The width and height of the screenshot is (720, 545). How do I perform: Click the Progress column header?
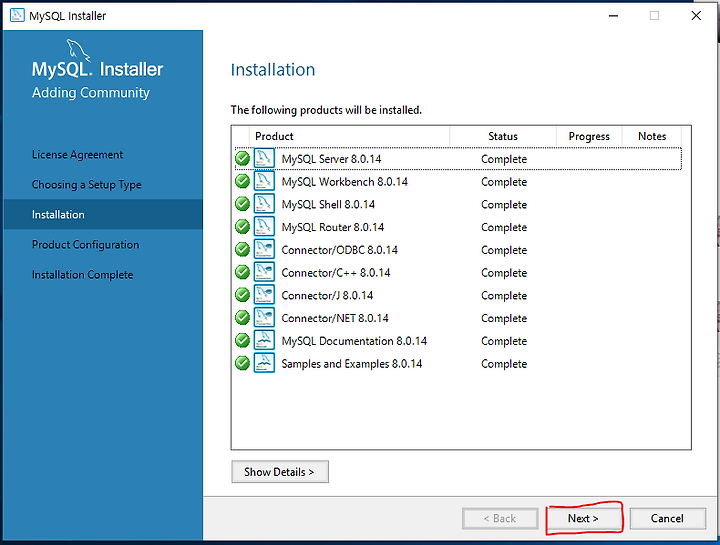589,136
